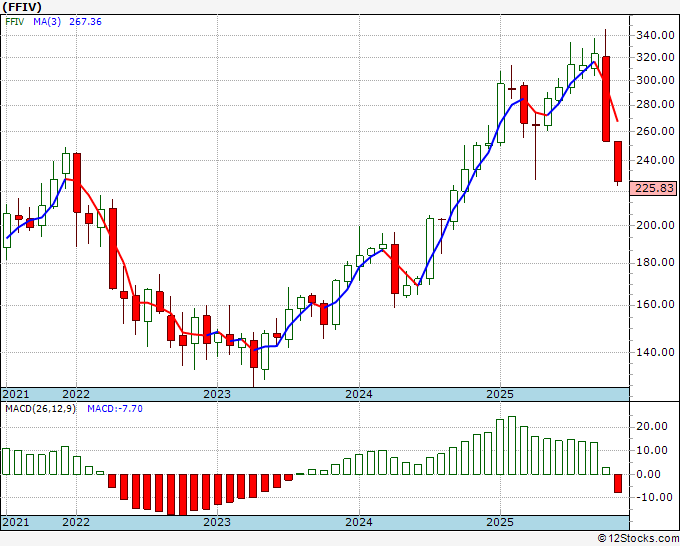Click the 180.00 price axis label
The width and height of the screenshot is (680, 546).
655,262
